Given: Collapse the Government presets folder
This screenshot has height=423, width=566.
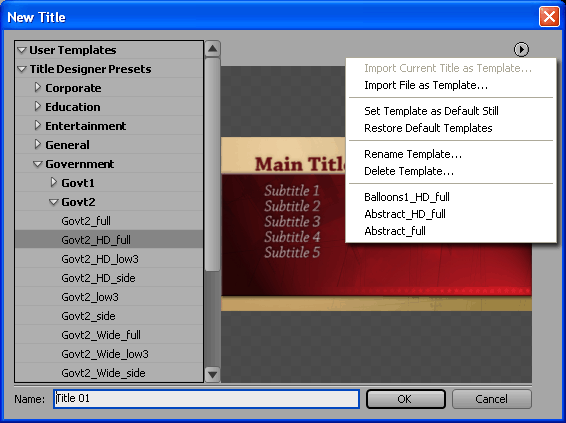Looking at the screenshot, I should click(x=38, y=164).
